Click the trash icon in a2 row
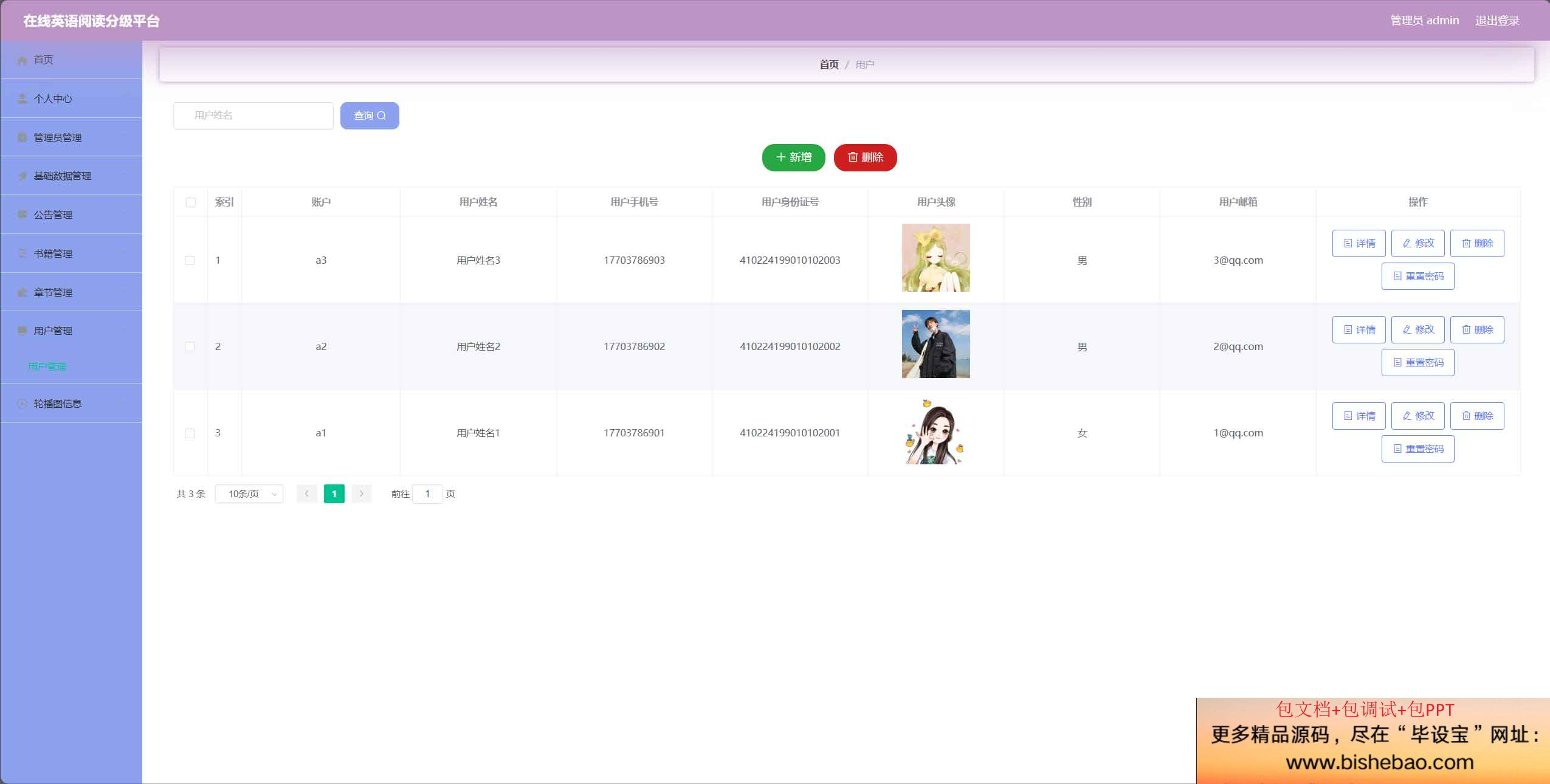This screenshot has width=1550, height=784. 1466,329
